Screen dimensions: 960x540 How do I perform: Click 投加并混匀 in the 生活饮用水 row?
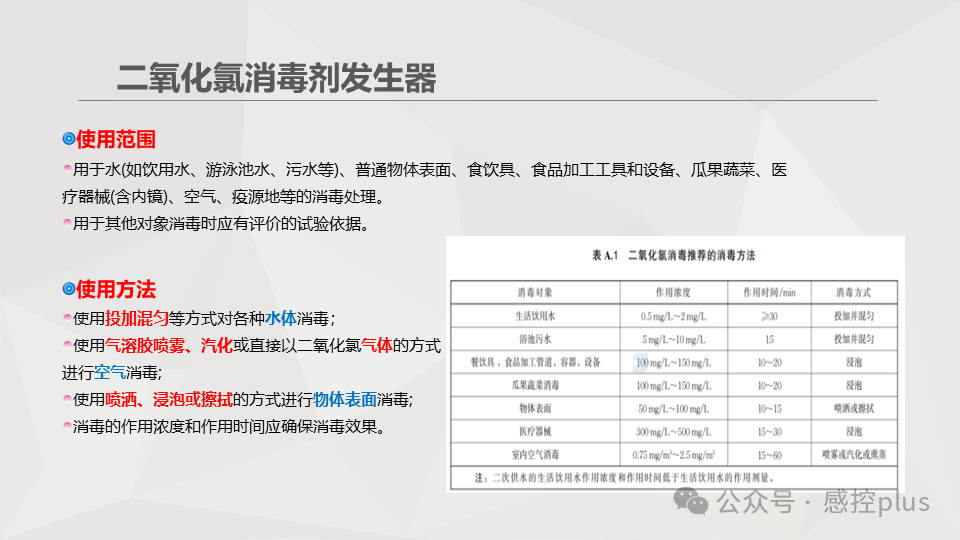(x=854, y=316)
